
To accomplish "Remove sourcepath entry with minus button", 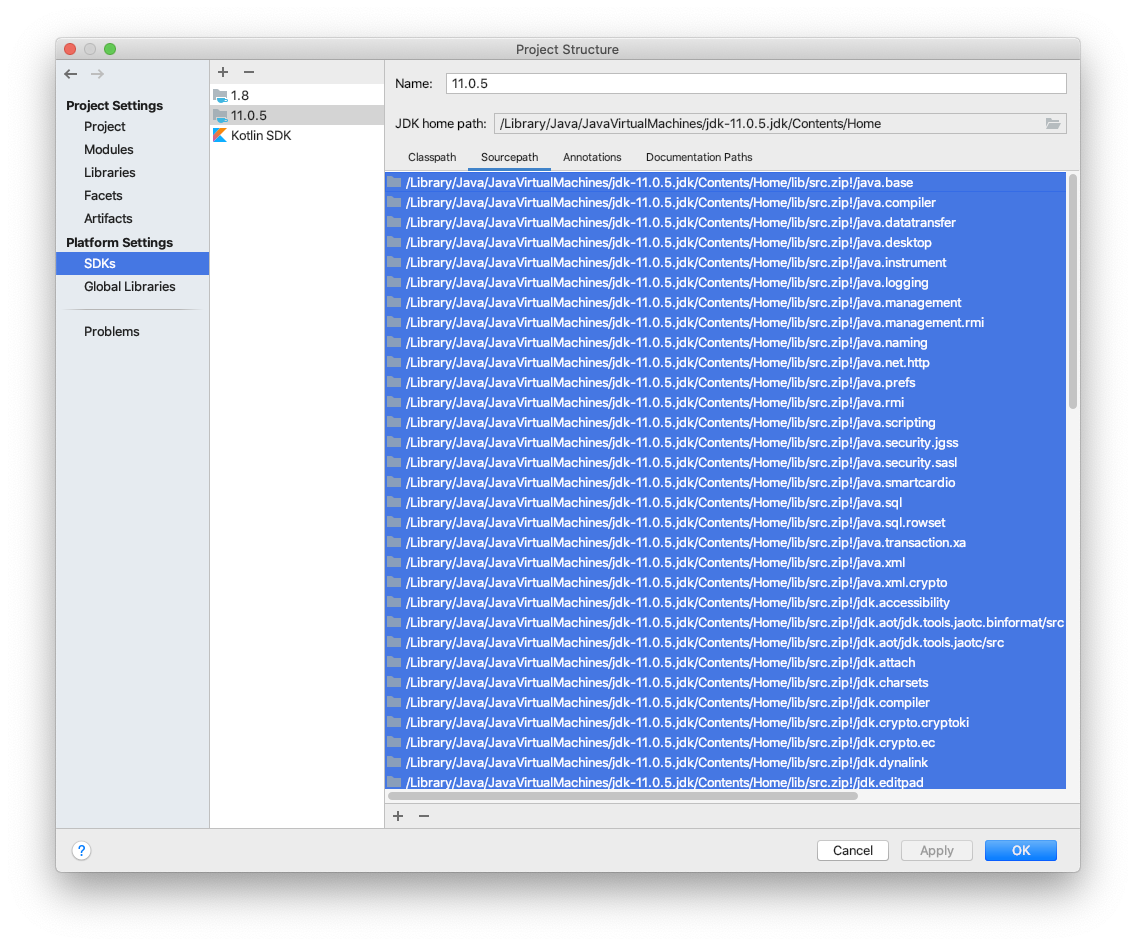I will coord(424,816).
